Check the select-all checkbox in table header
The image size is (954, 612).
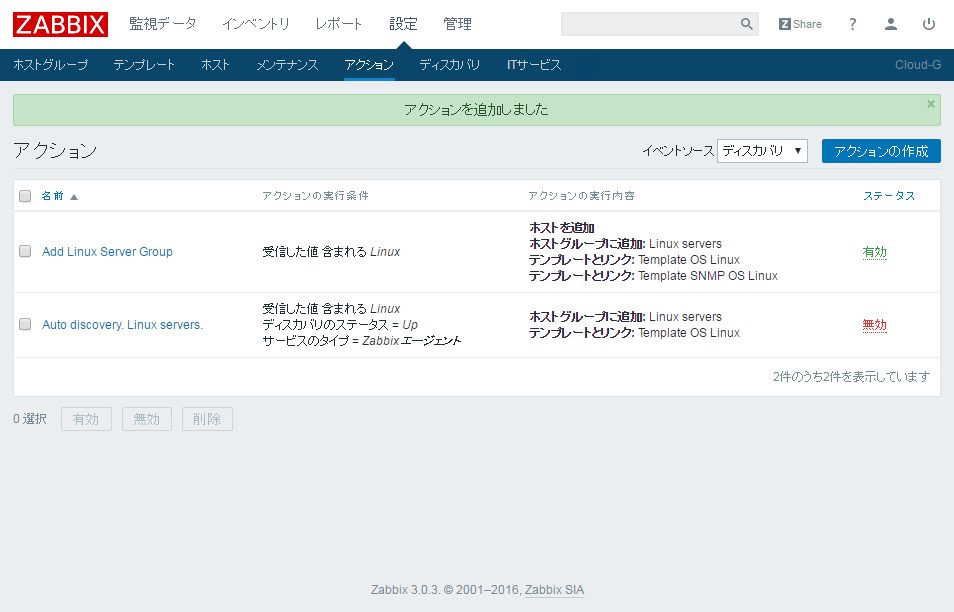pyautogui.click(x=25, y=195)
